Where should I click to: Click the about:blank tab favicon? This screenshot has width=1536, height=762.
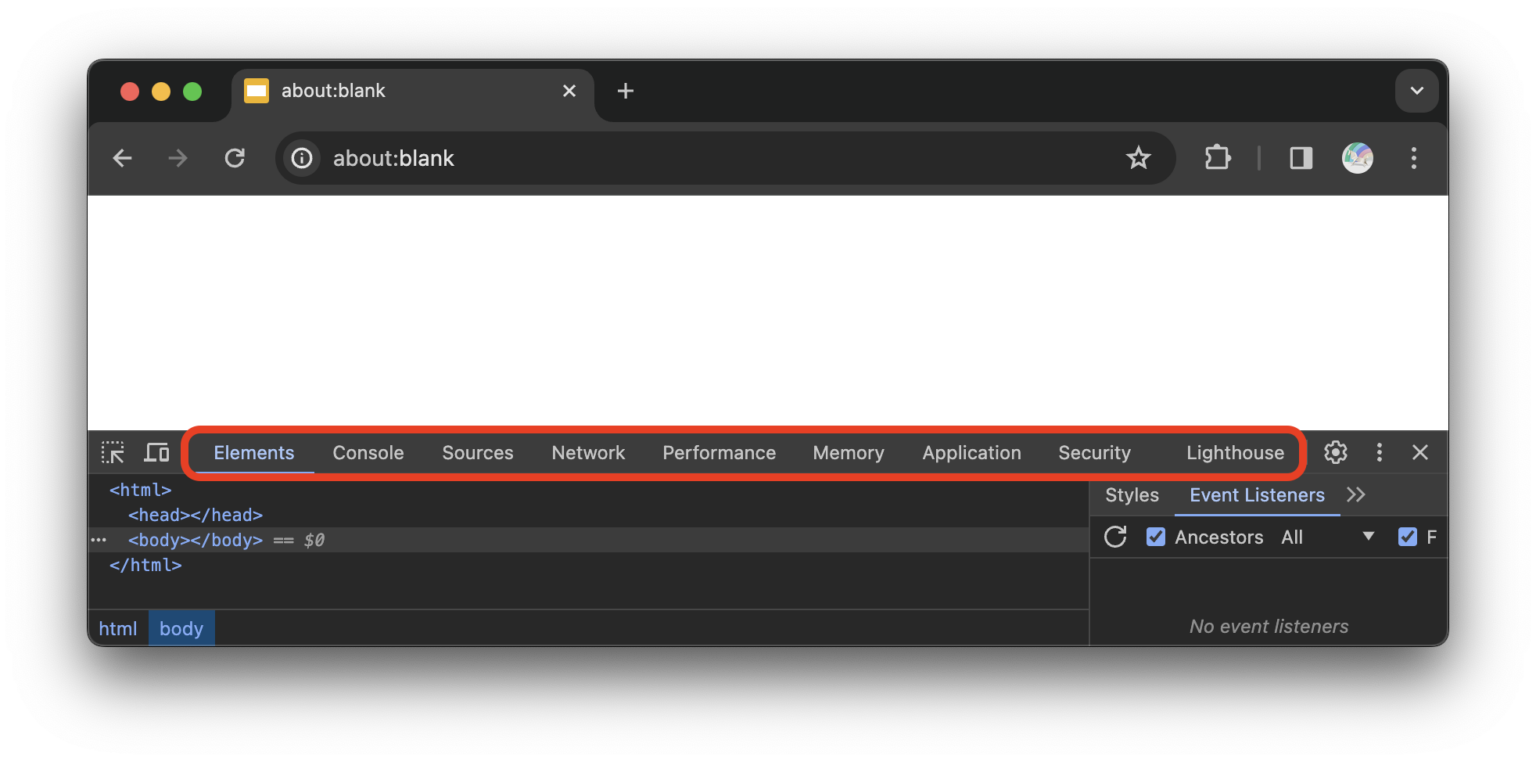[256, 91]
